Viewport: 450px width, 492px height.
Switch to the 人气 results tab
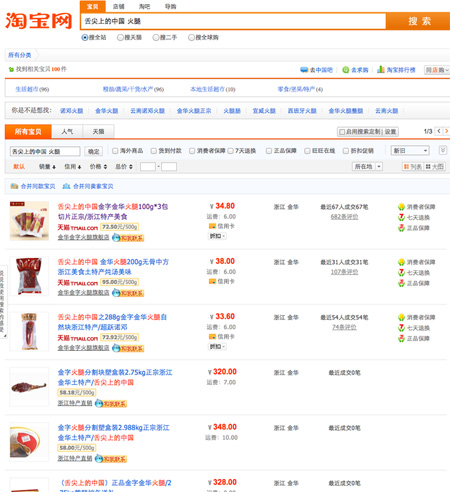click(x=67, y=131)
